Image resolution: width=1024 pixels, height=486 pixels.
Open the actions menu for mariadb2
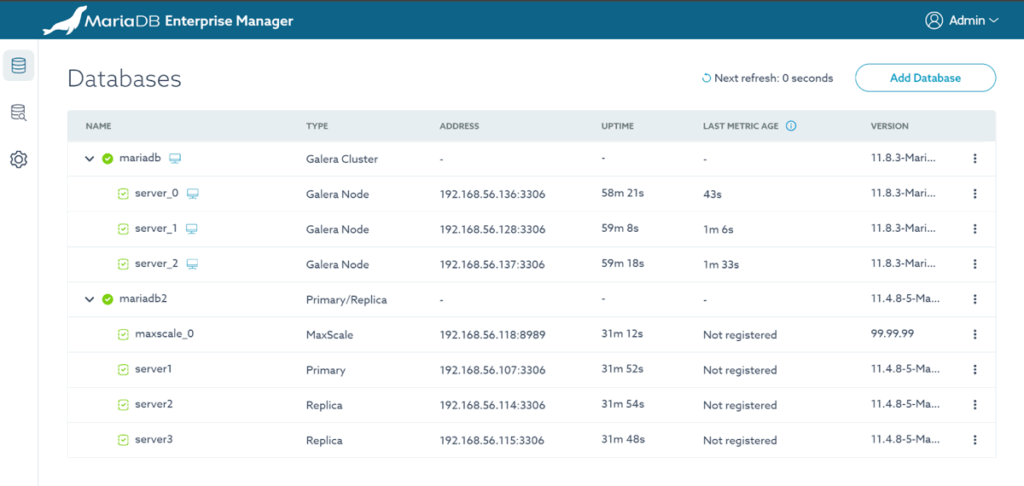point(975,299)
